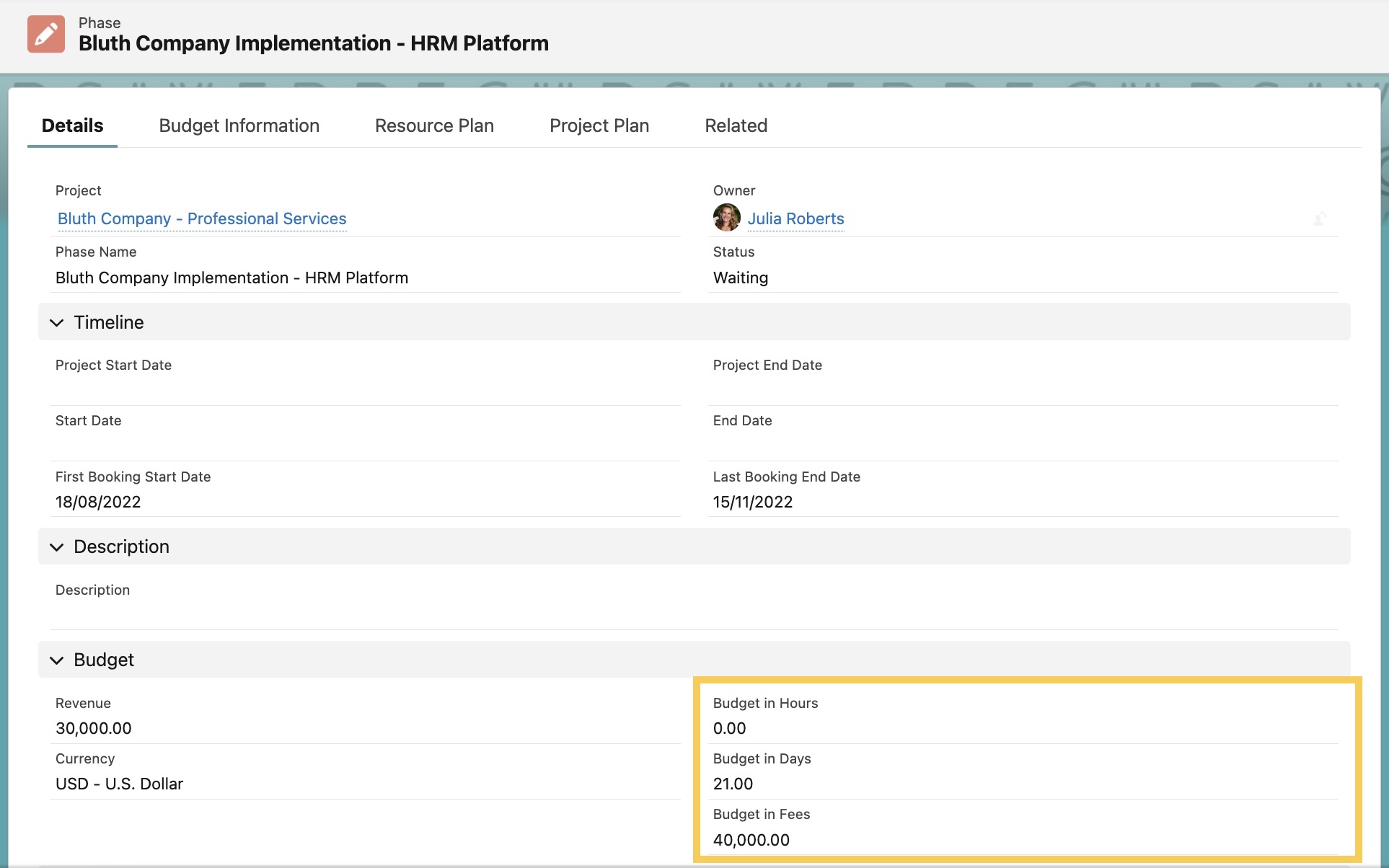1389x868 pixels.
Task: Collapse the Description section
Action: pyautogui.click(x=57, y=546)
